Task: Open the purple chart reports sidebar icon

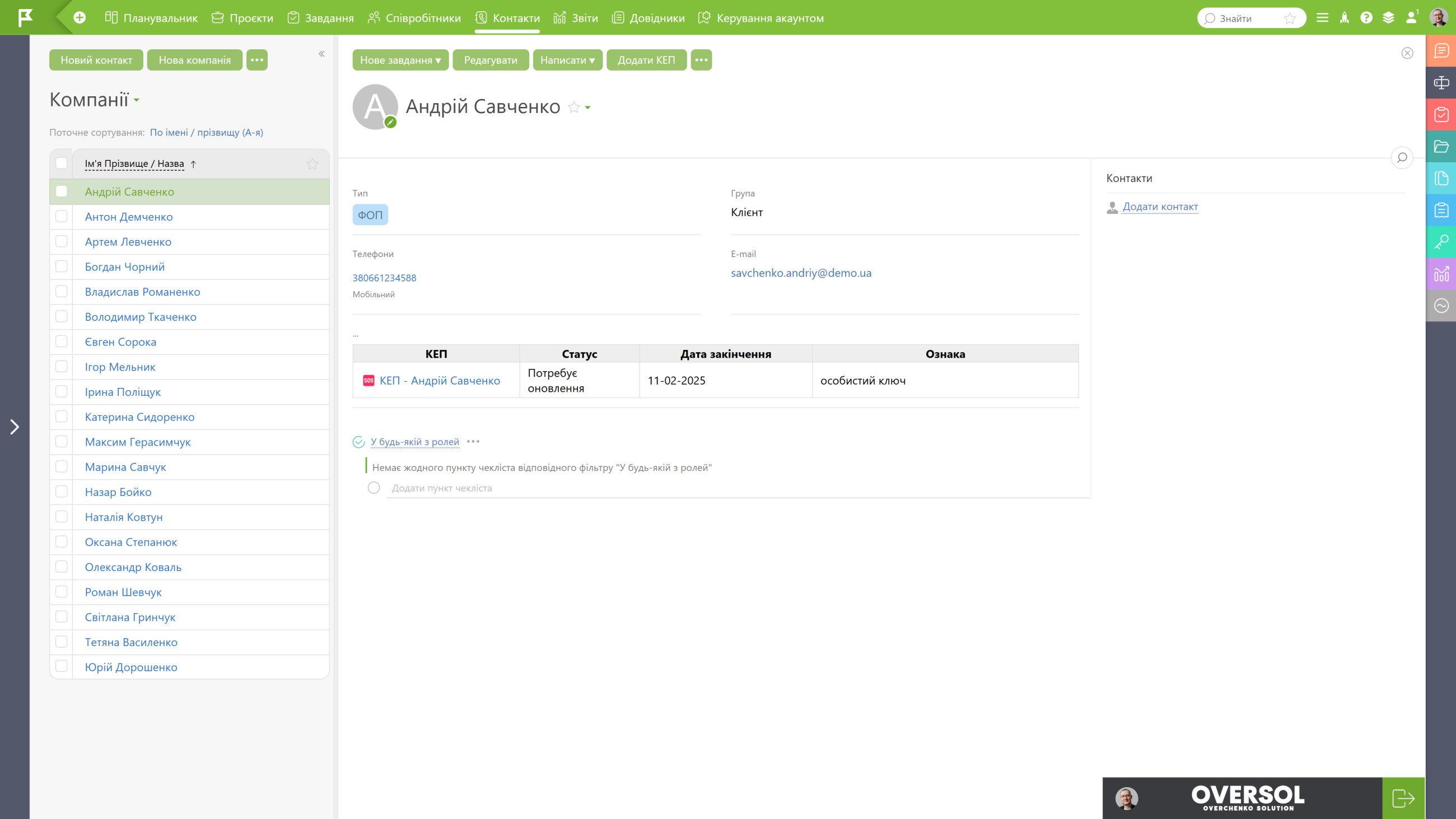Action: click(1441, 274)
